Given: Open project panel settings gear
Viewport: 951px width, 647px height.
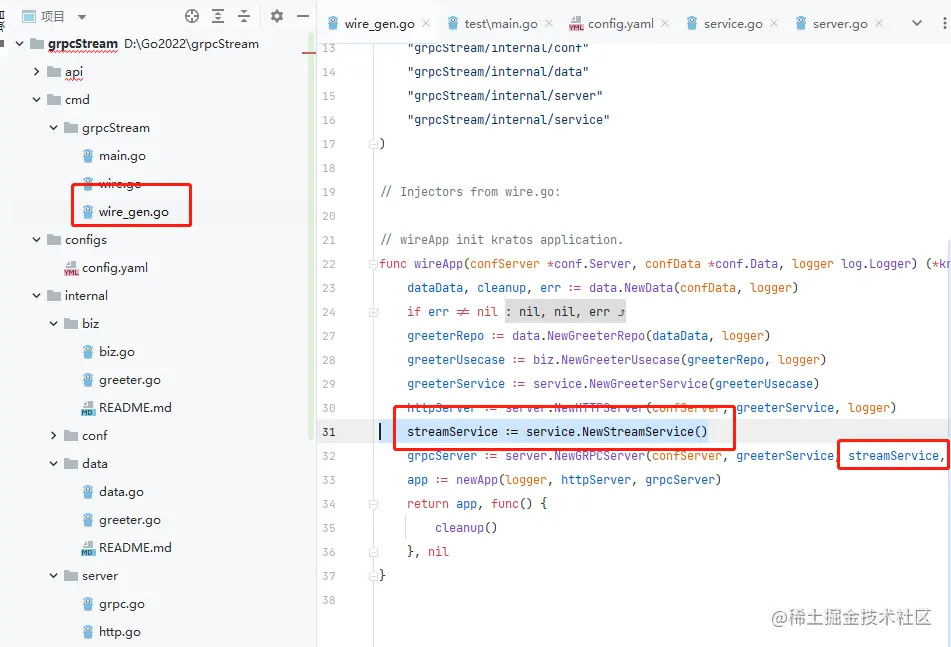Looking at the screenshot, I should (x=277, y=16).
